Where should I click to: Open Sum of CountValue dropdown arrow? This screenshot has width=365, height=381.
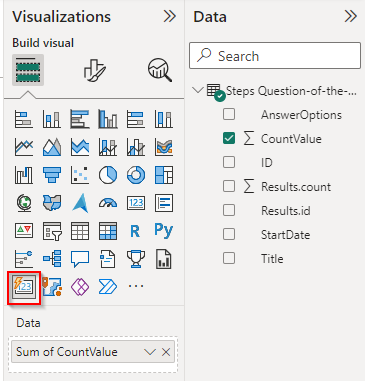150,352
